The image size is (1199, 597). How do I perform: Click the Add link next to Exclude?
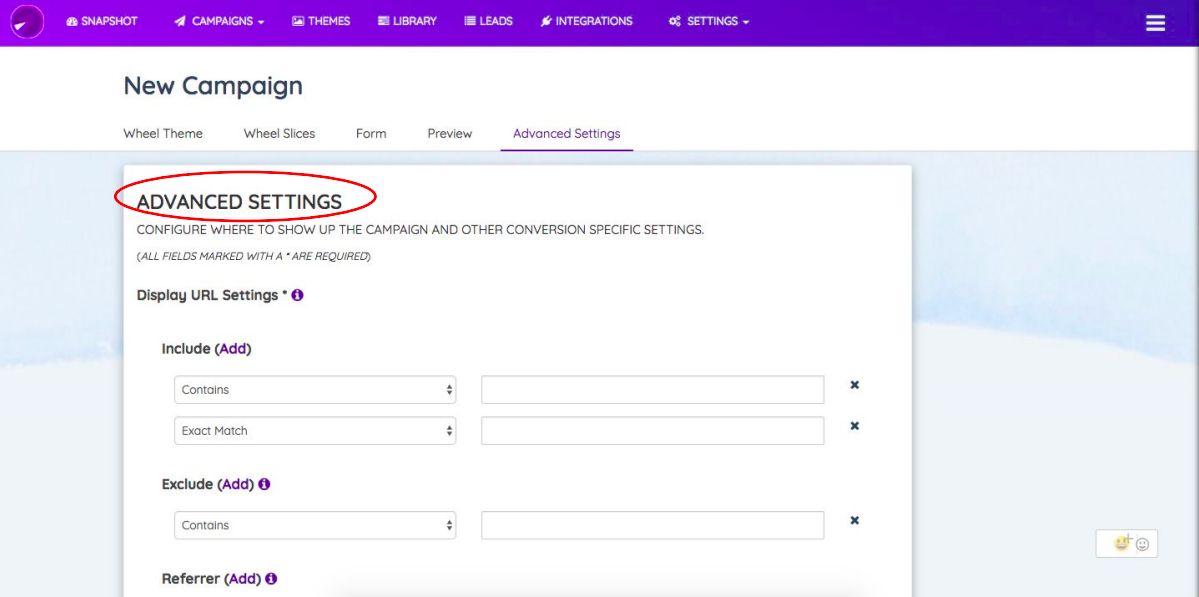click(236, 485)
